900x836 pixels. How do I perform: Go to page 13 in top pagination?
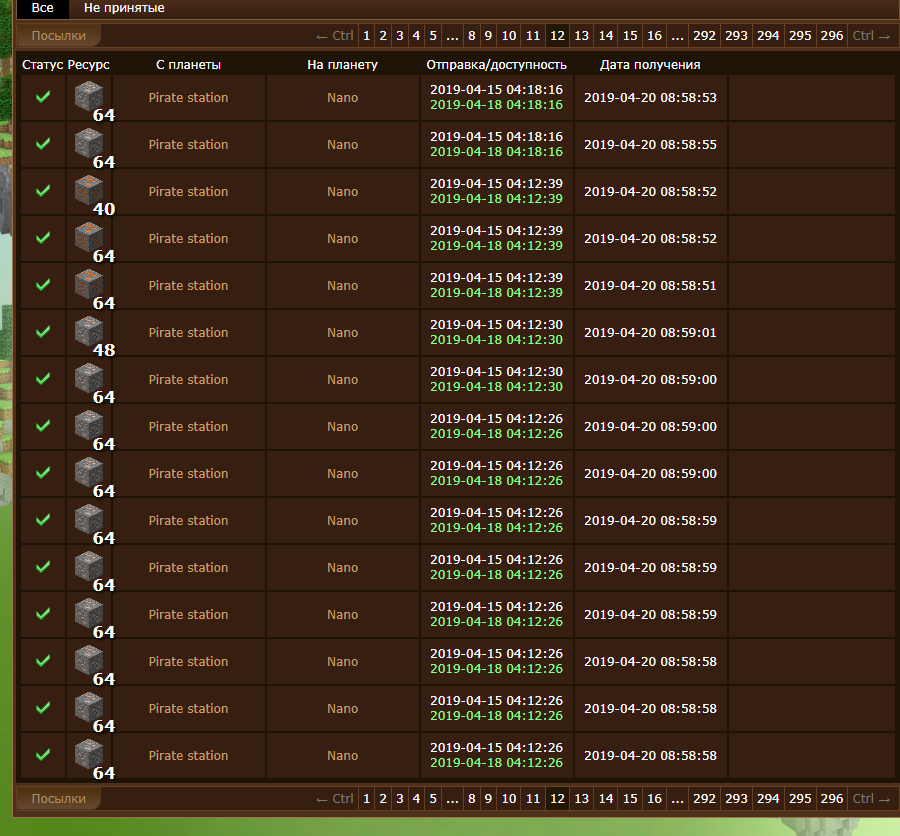point(582,36)
